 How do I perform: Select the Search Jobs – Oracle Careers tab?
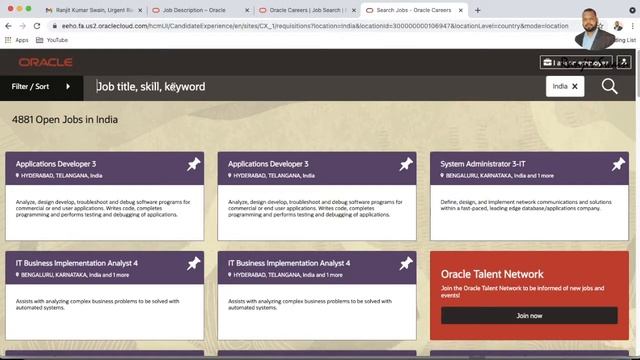[414, 10]
